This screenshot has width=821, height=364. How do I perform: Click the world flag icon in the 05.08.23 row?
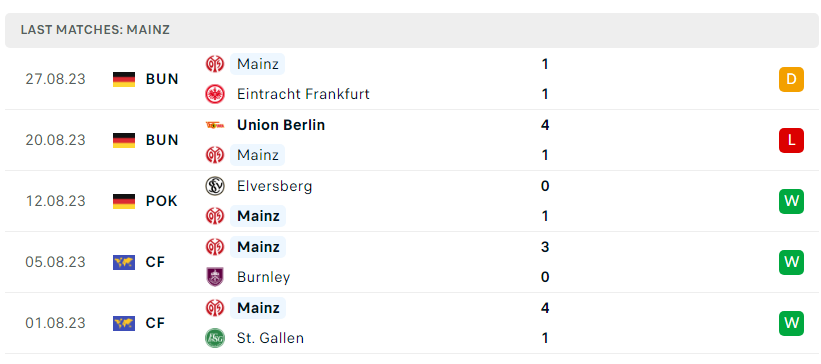(x=124, y=262)
